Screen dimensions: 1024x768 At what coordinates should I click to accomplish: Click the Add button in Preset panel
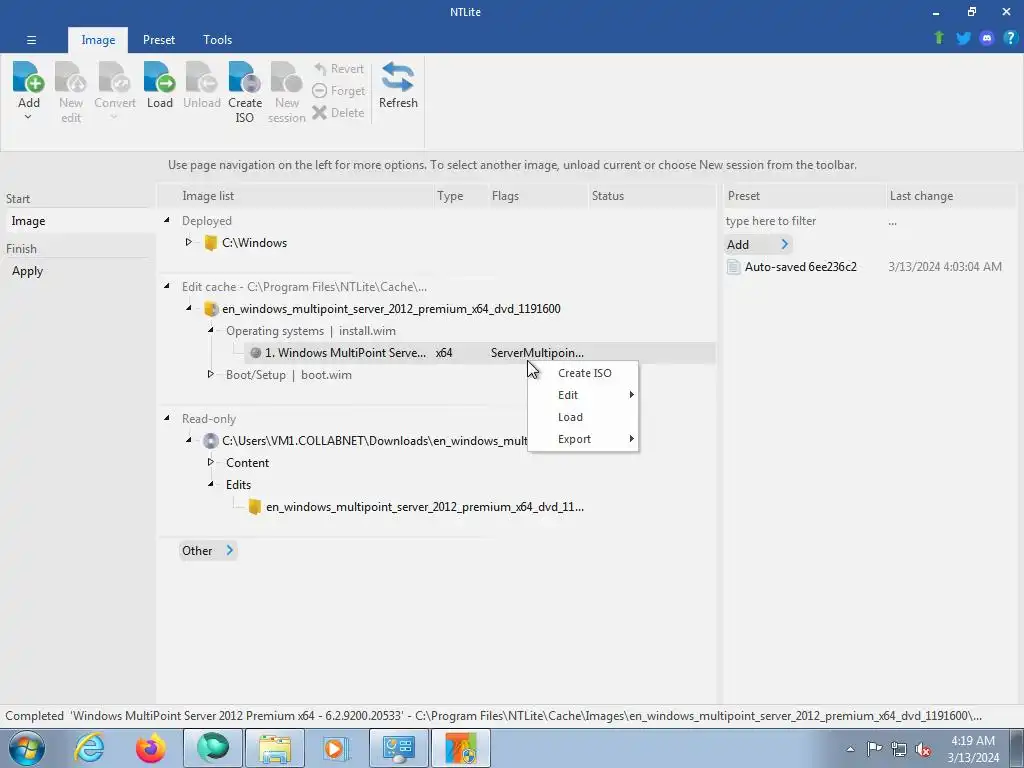click(x=758, y=244)
